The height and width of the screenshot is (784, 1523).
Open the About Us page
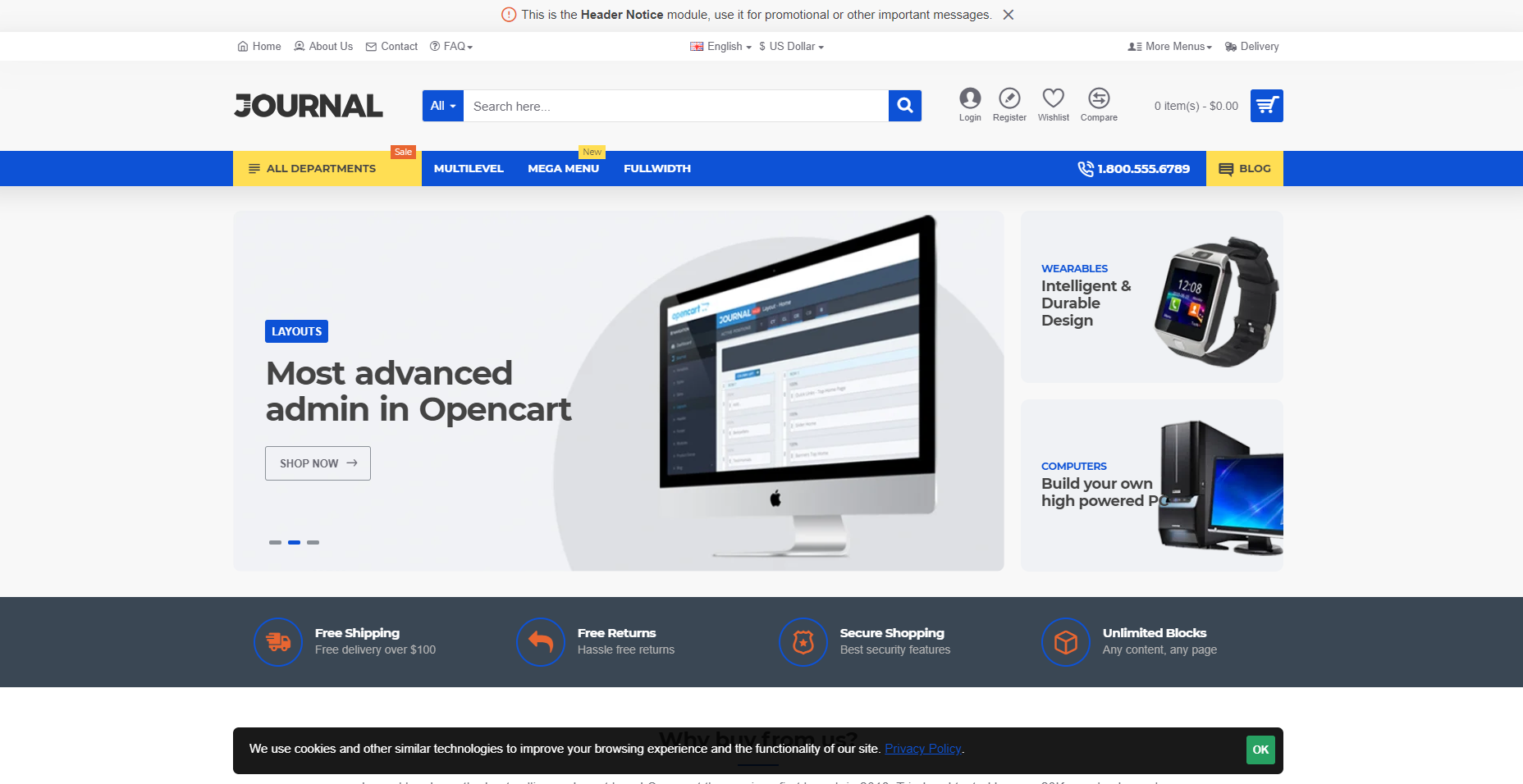[x=323, y=47]
